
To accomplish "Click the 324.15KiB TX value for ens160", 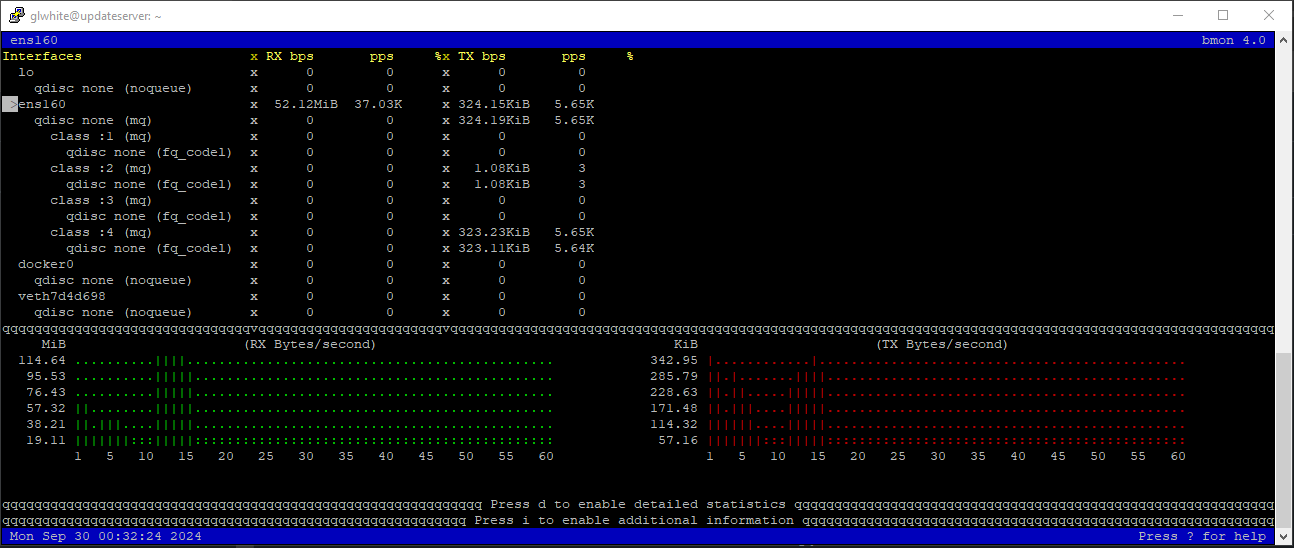I will pyautogui.click(x=494, y=104).
